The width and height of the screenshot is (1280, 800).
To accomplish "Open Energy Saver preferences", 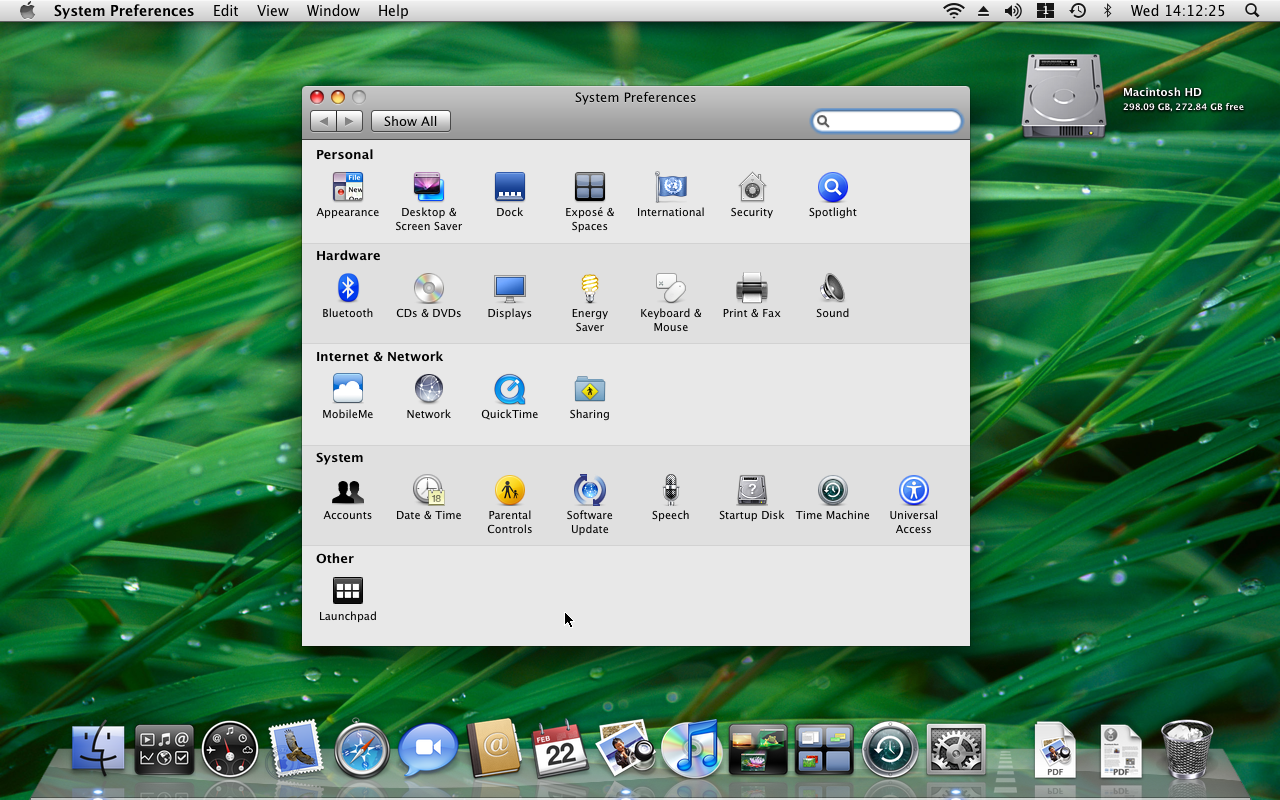I will pyautogui.click(x=589, y=289).
